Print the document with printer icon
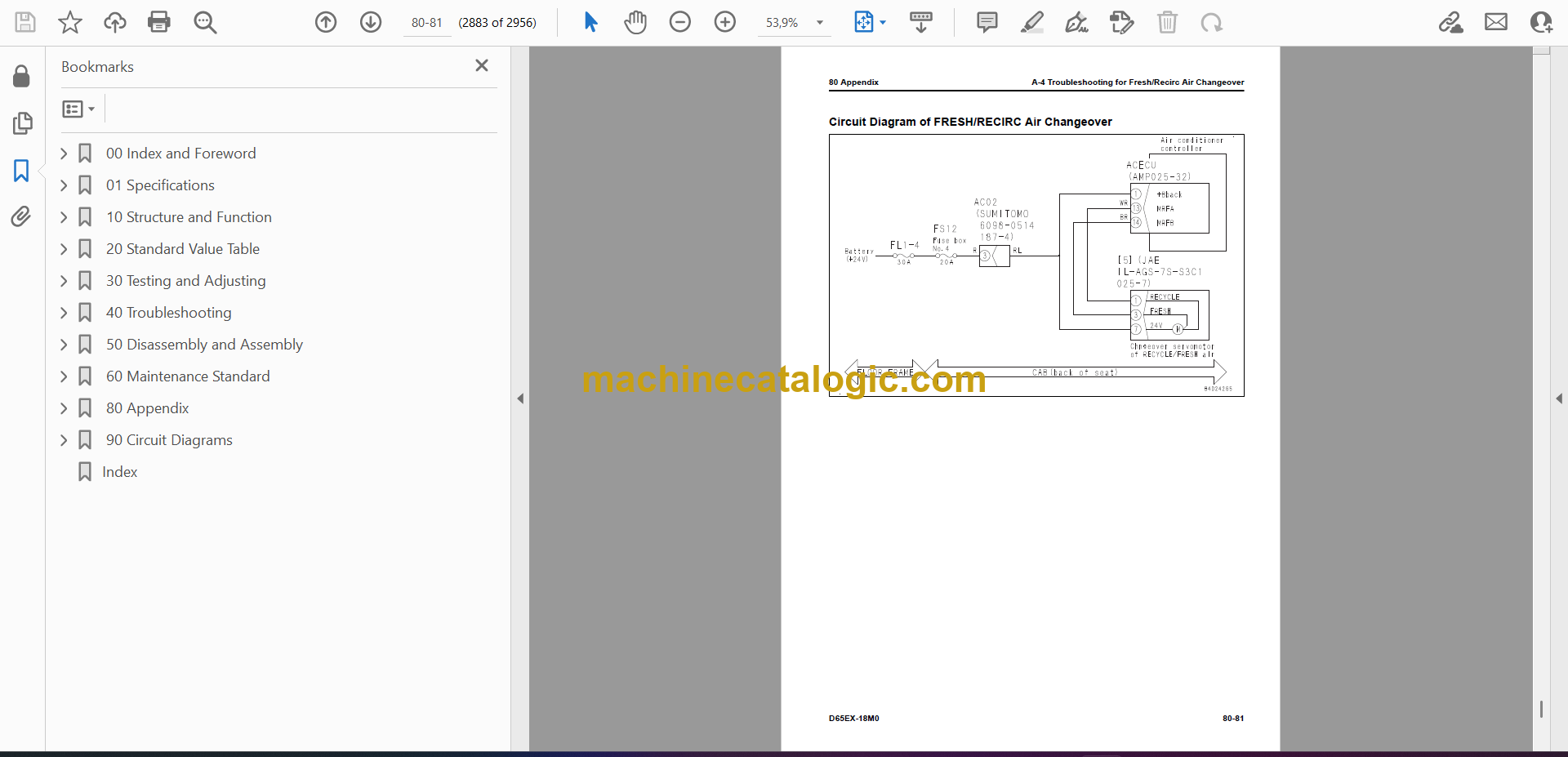 tap(159, 22)
